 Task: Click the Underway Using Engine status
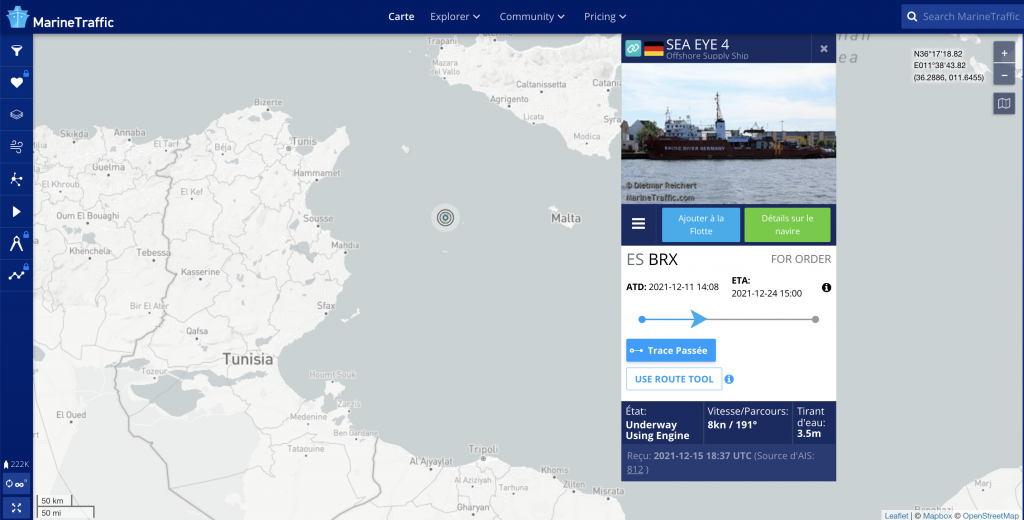click(x=657, y=430)
